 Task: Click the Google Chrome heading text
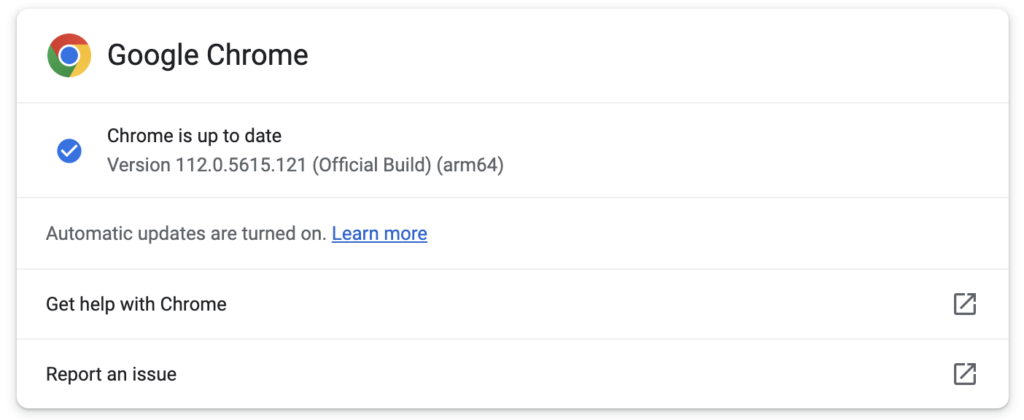pos(207,55)
